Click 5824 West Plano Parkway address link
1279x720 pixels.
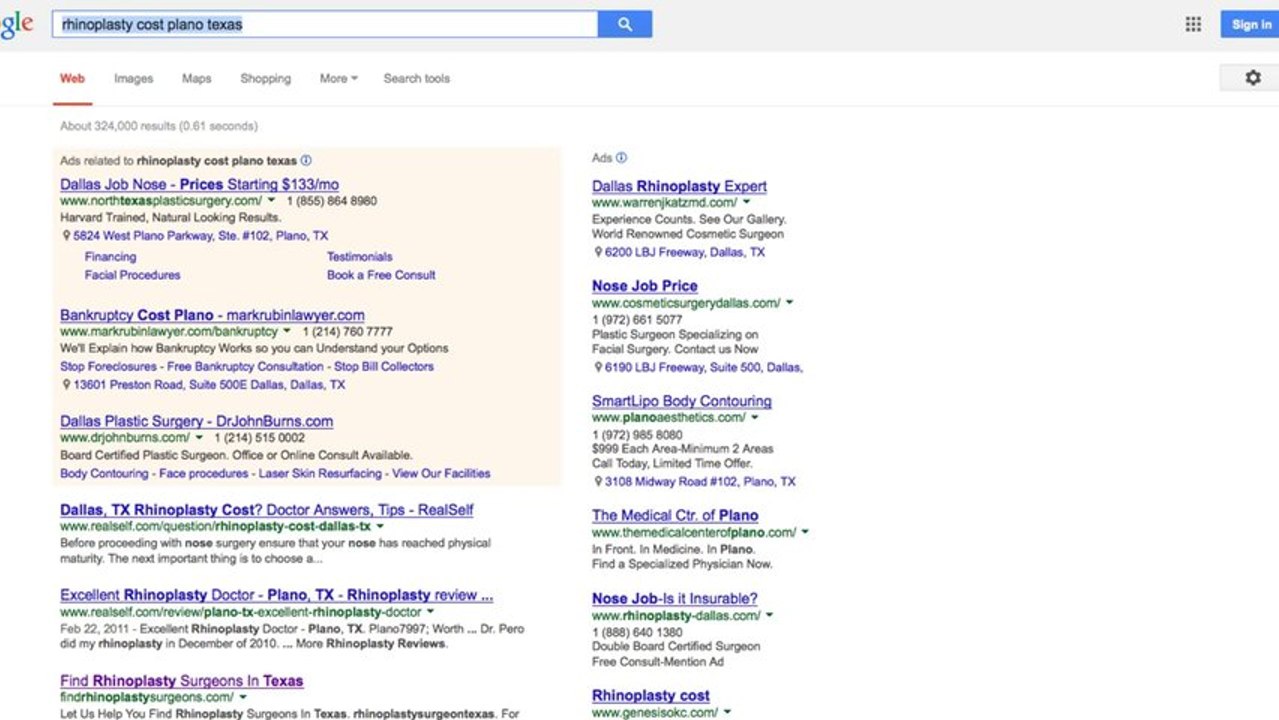click(x=200, y=237)
